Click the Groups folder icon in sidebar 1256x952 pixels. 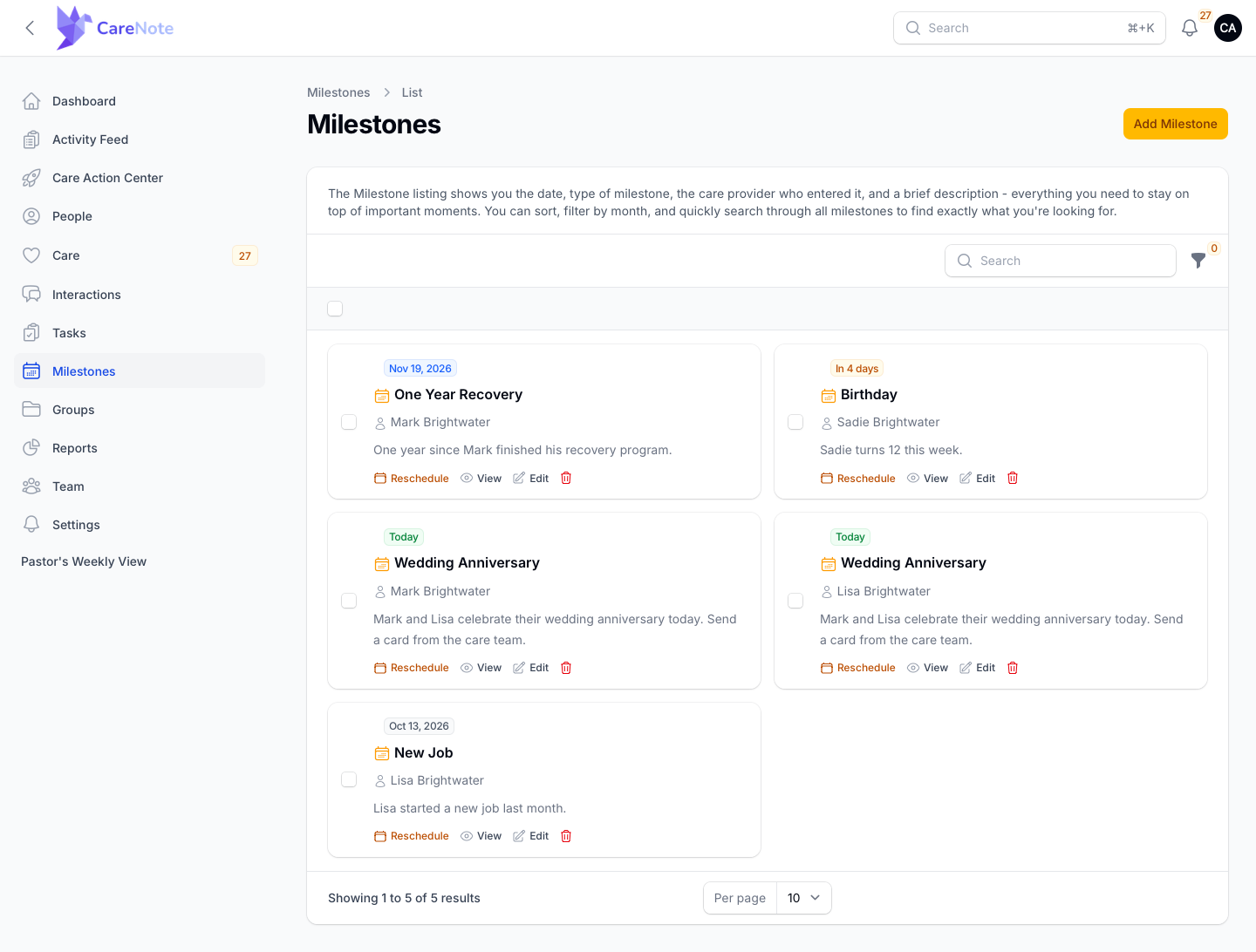(31, 410)
